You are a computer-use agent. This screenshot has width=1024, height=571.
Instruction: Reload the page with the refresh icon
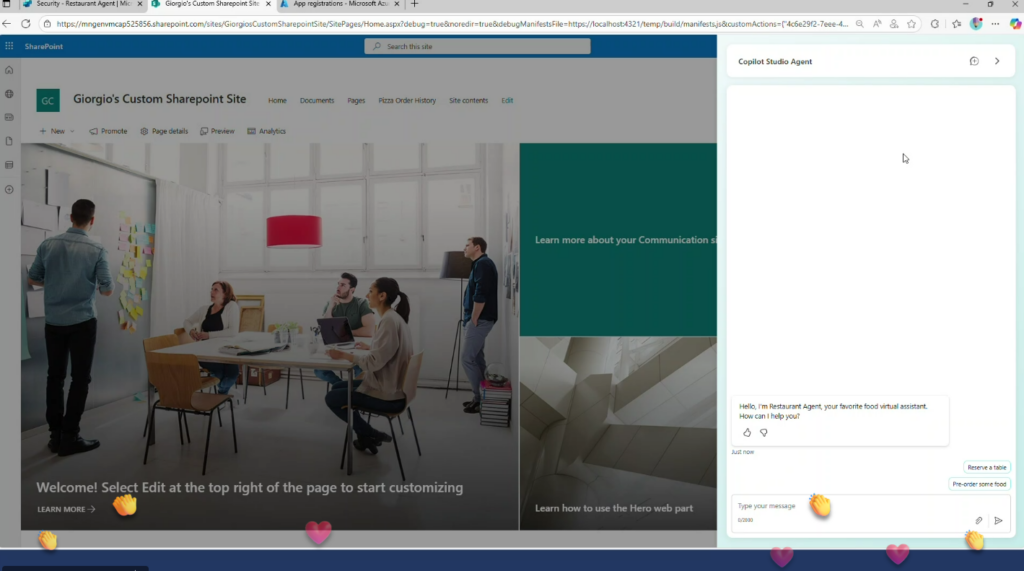click(x=25, y=24)
